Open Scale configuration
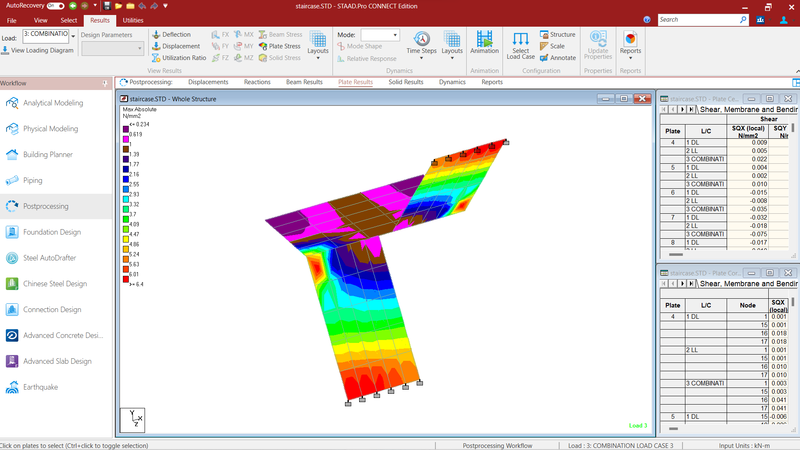Screen dimensions: 800x450 pos(553,46)
